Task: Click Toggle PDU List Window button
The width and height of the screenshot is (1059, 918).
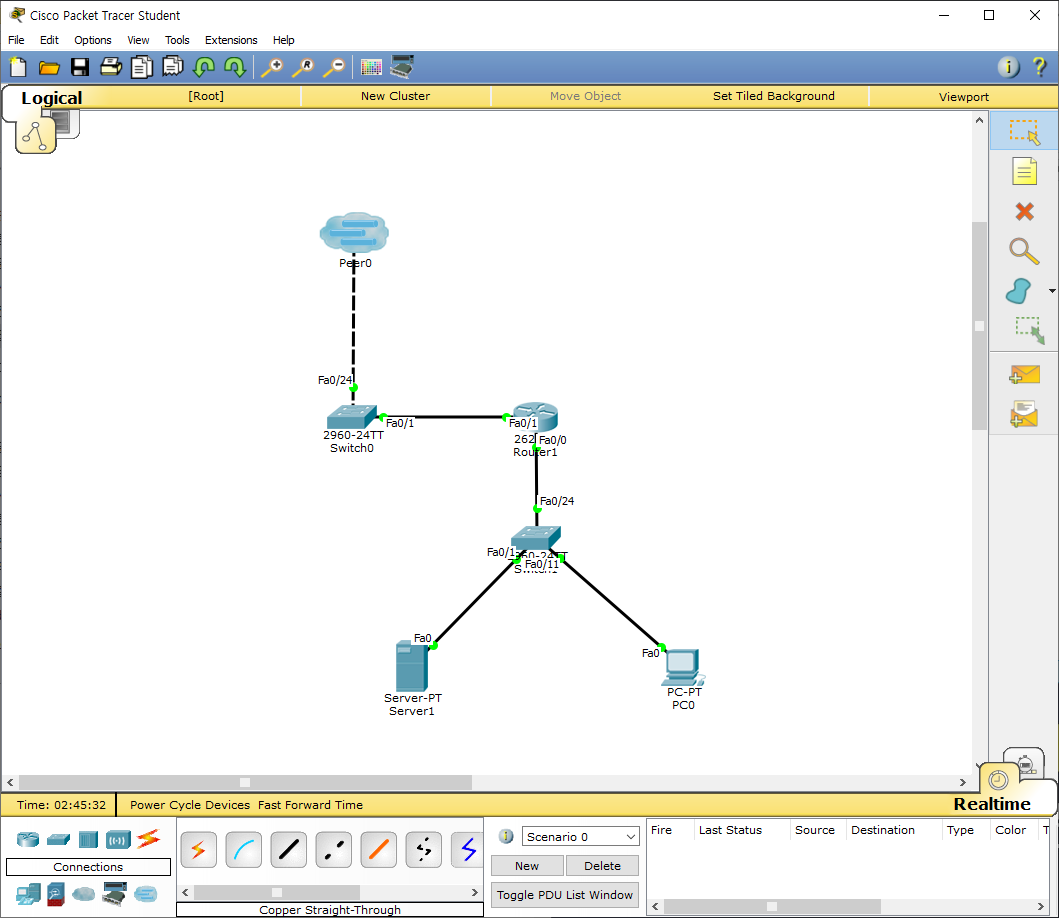Action: [565, 894]
